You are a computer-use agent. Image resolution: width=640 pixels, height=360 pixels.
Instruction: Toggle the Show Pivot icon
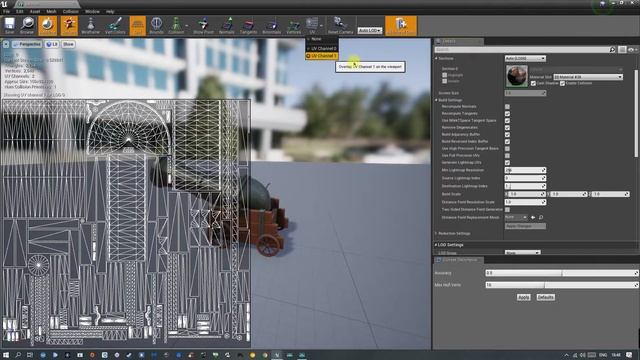[x=203, y=25]
